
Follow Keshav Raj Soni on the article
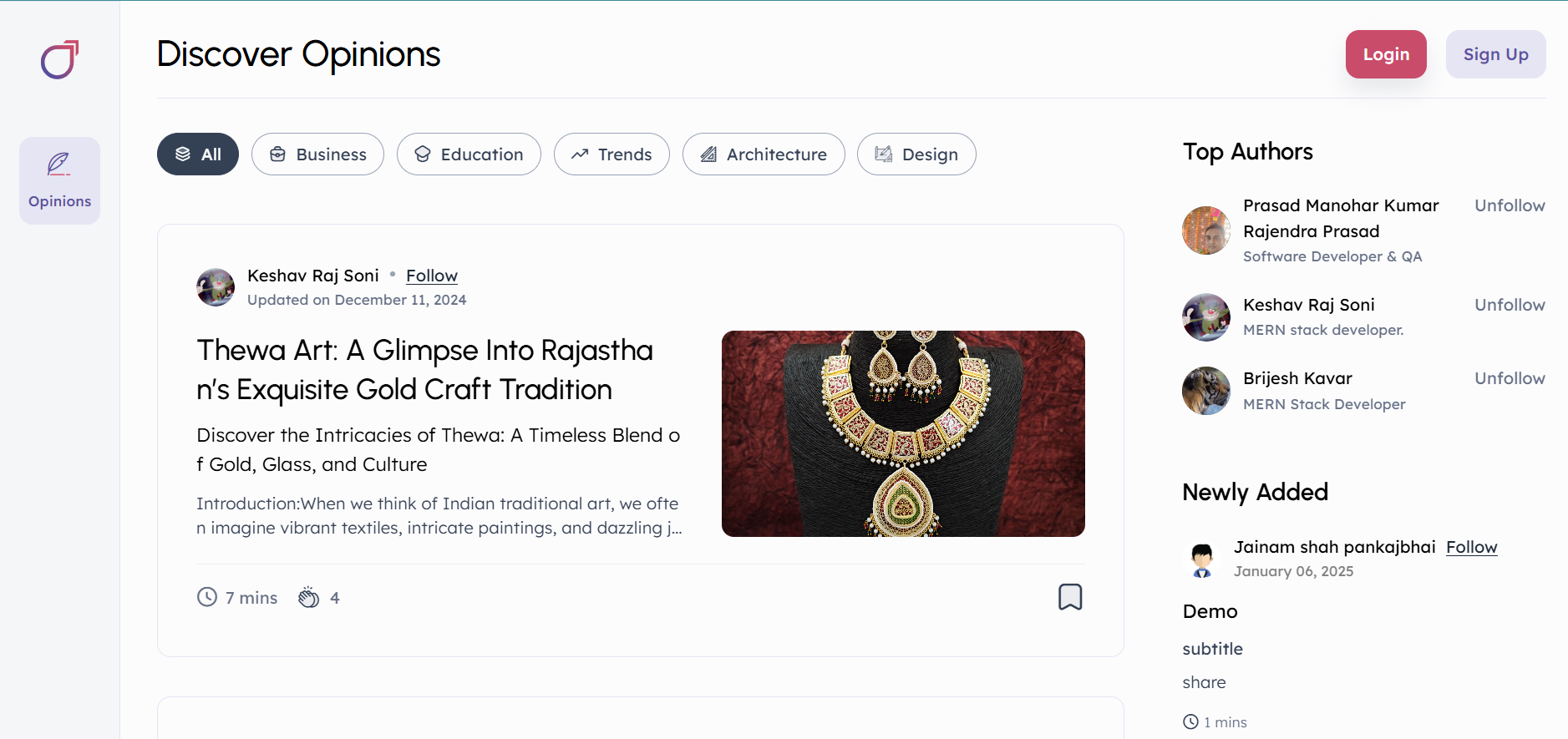point(432,276)
